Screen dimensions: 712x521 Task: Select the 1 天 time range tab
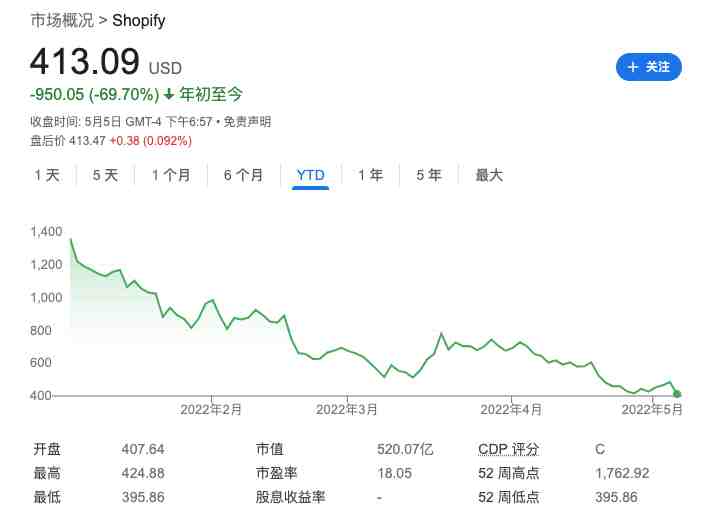pyautogui.click(x=47, y=175)
